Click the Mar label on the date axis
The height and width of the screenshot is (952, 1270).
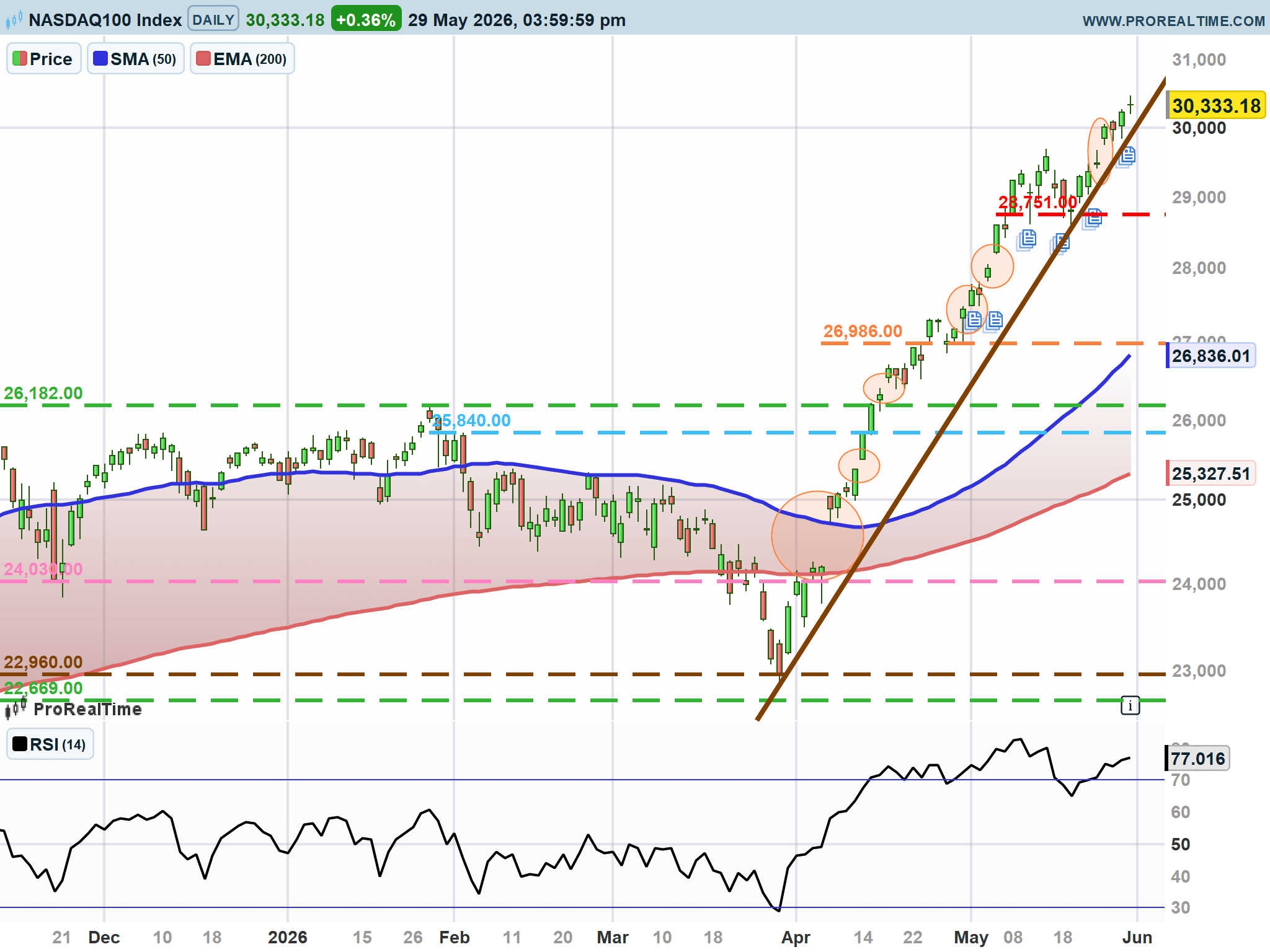pos(612,937)
